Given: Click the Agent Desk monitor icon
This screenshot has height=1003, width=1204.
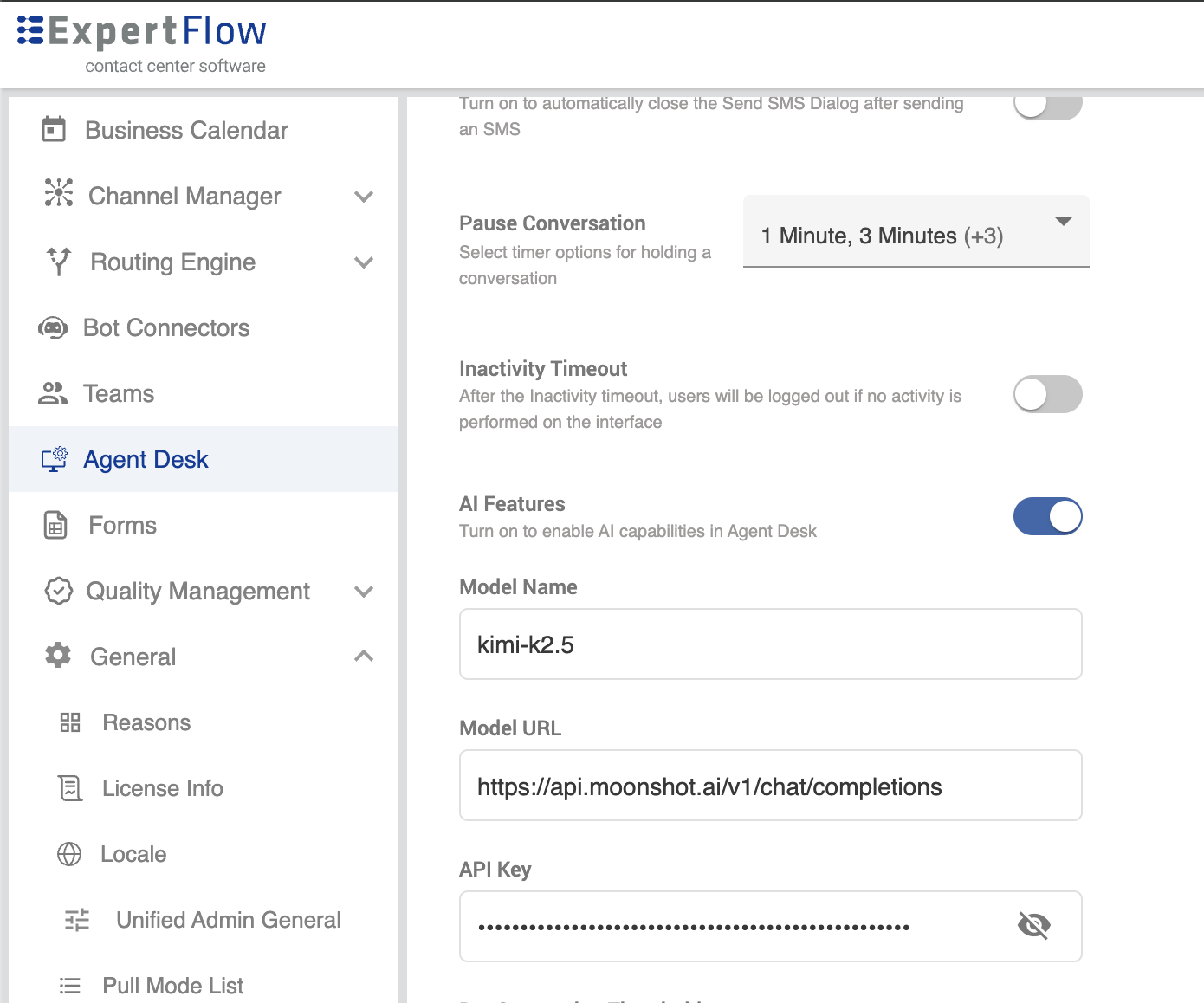Looking at the screenshot, I should pyautogui.click(x=55, y=459).
